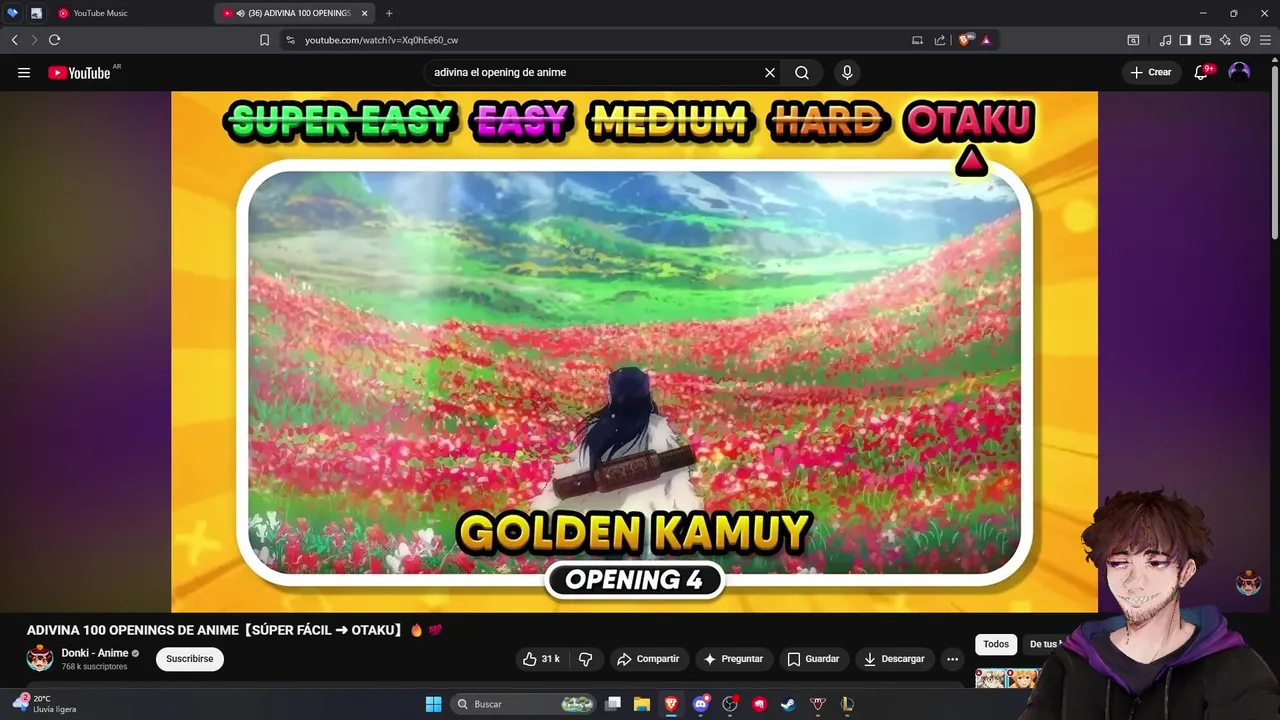Open League of Legends taskbar icon

[x=847, y=704]
